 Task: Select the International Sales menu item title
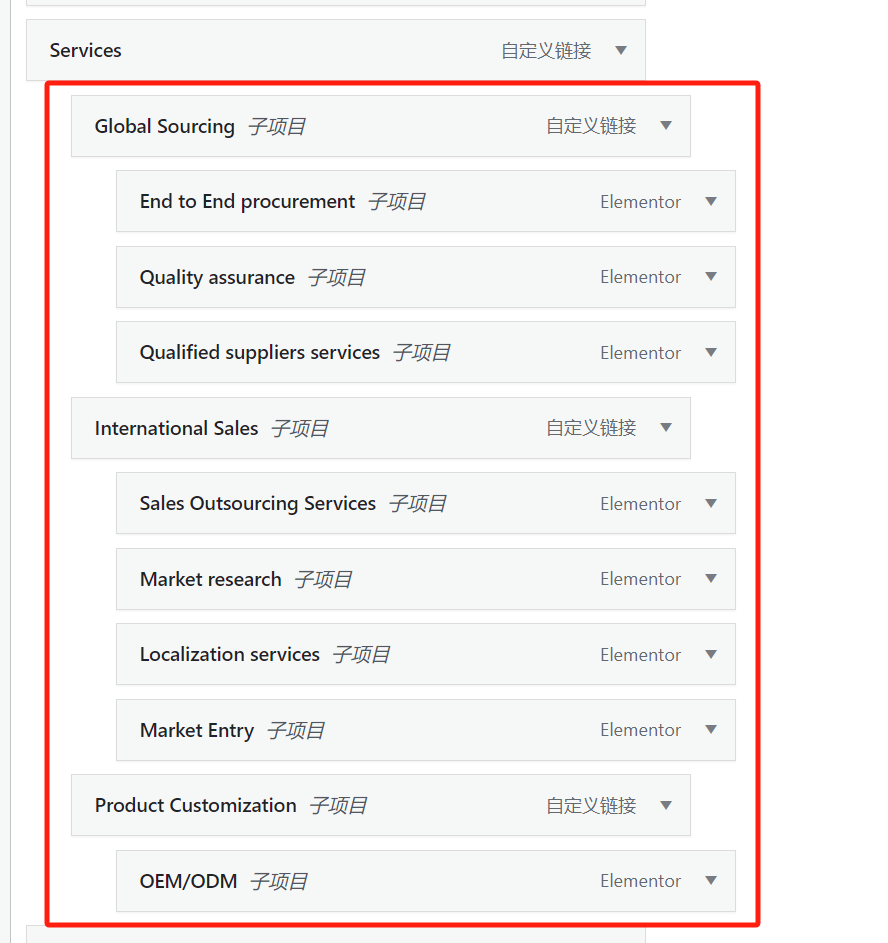point(177,428)
